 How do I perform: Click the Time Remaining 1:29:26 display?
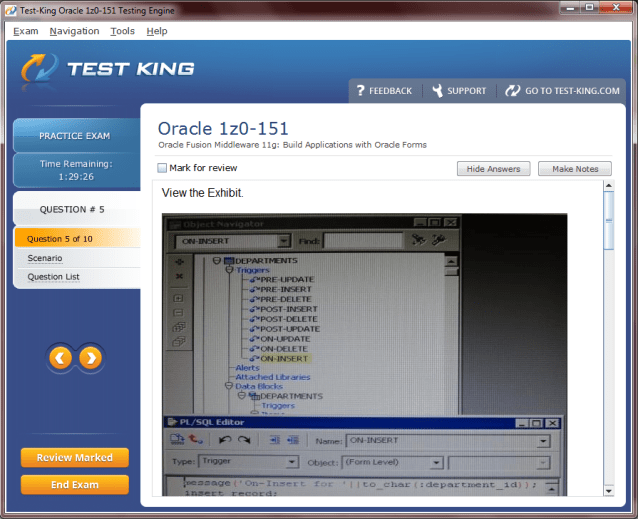[x=76, y=170]
